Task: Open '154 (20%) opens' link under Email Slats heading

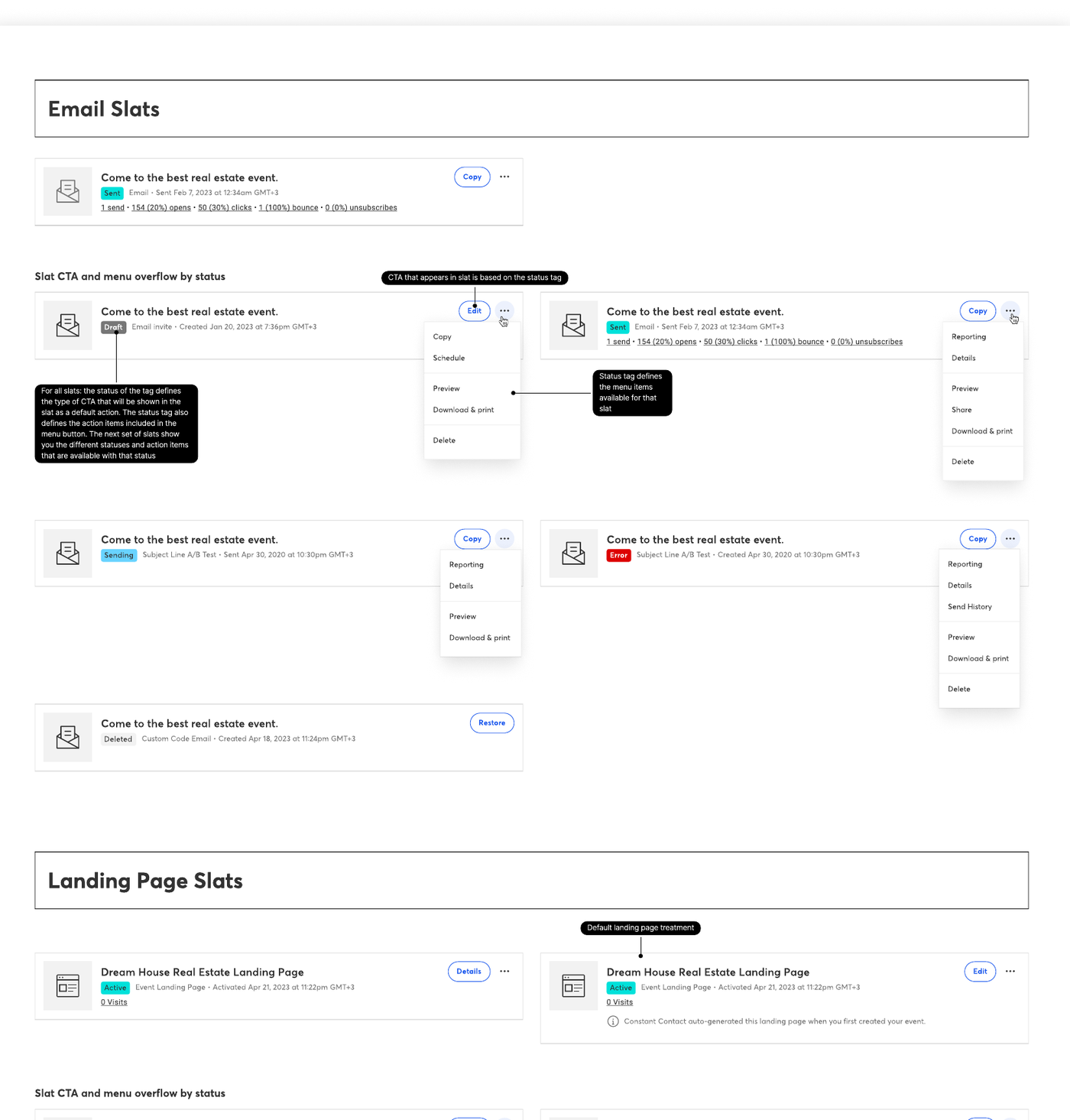Action: [161, 208]
